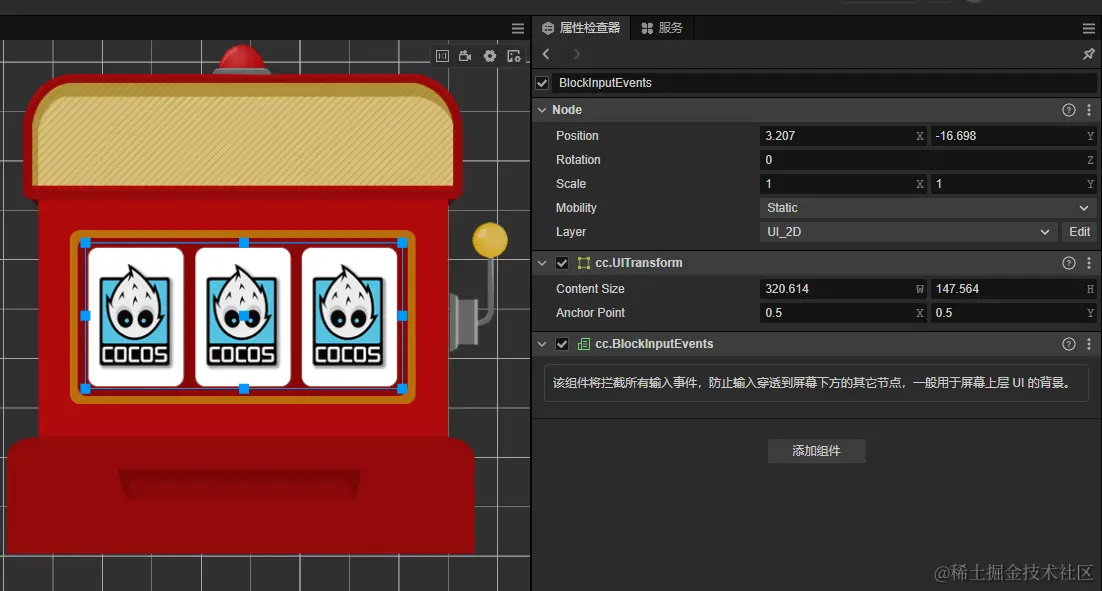Click the Scale X field
Screen dimensions: 1102x591
843,184
